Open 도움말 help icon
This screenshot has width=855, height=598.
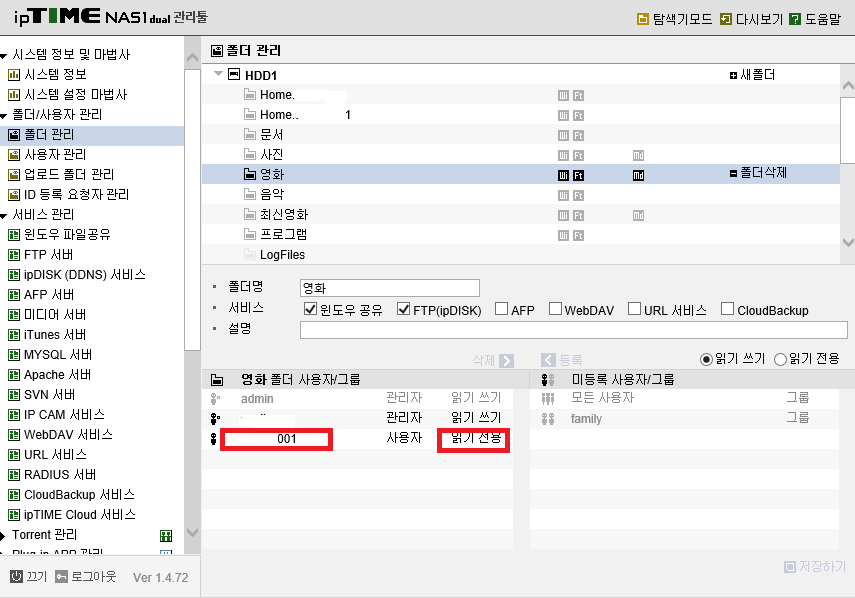[795, 20]
